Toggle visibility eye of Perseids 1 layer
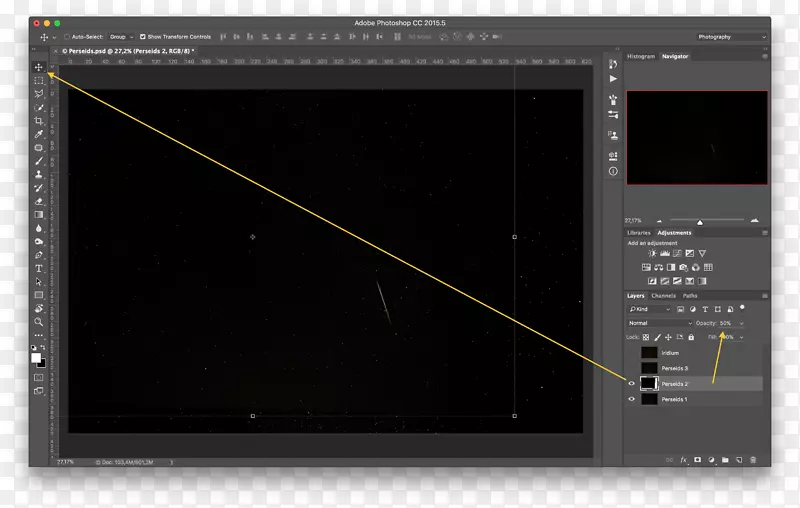Screen dimensions: 800x508 631,399
